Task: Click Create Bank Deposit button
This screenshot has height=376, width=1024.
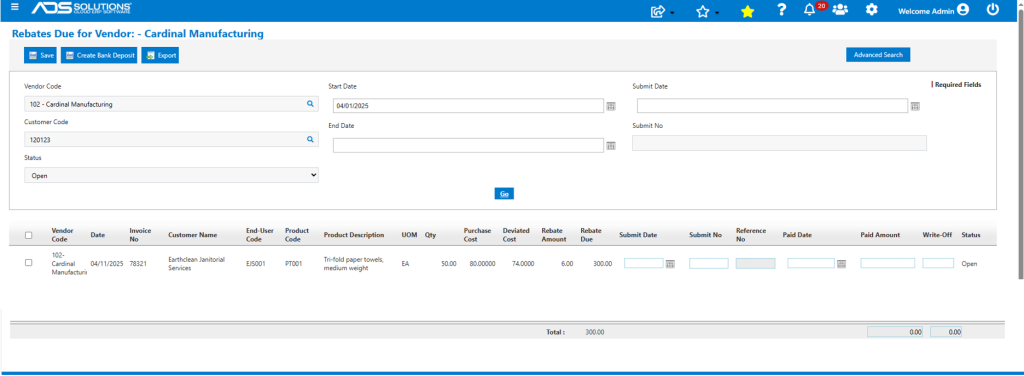Action: tap(99, 55)
